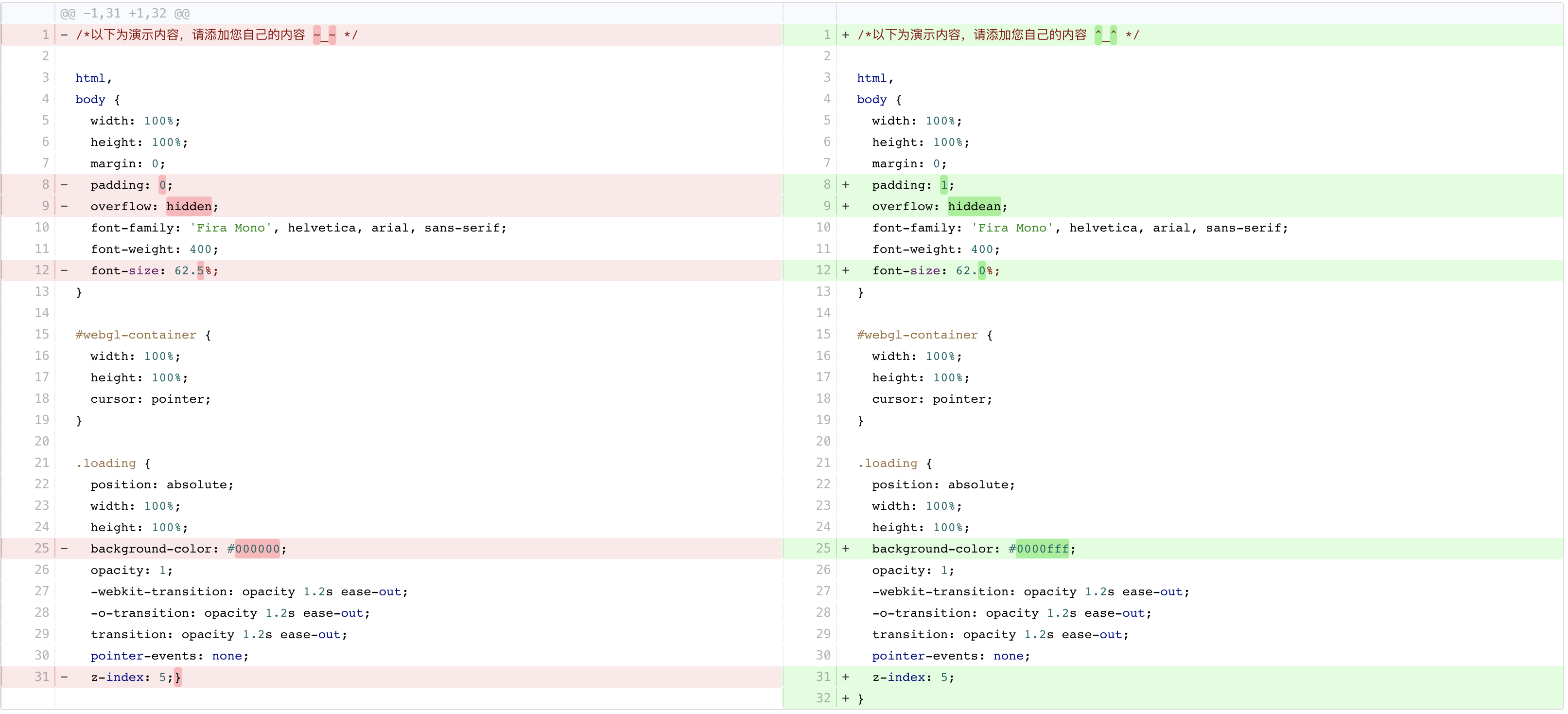This screenshot has width=1568, height=714.
Task: Select removed line 'padding: 0;' in left pane
Action: click(x=391, y=185)
